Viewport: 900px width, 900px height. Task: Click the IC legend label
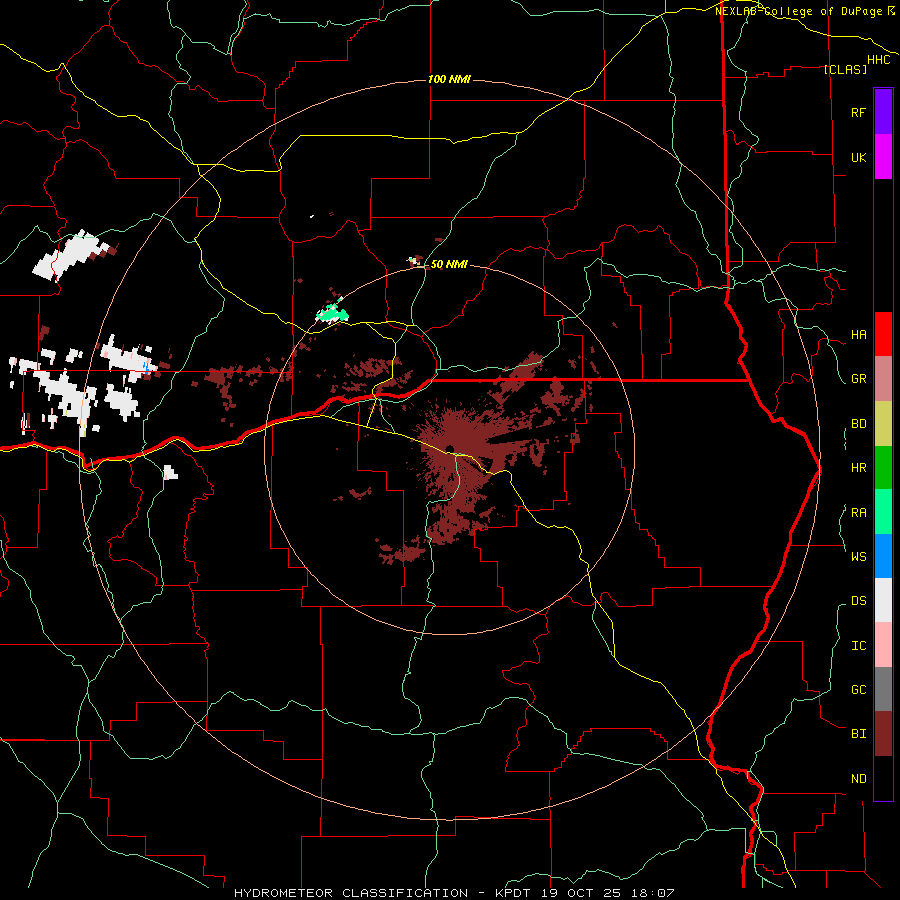coord(858,646)
